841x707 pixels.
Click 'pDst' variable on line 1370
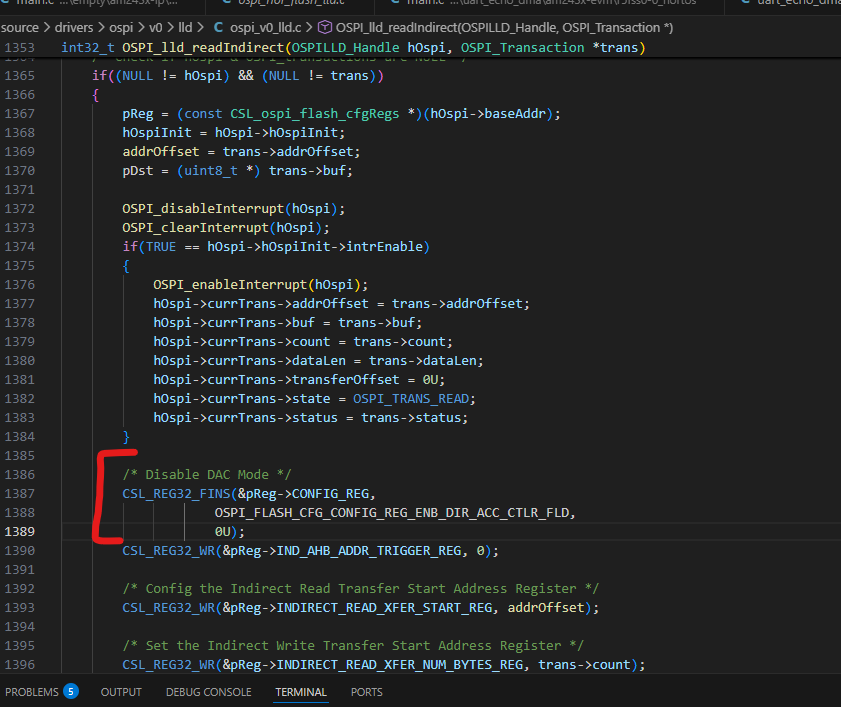(138, 171)
